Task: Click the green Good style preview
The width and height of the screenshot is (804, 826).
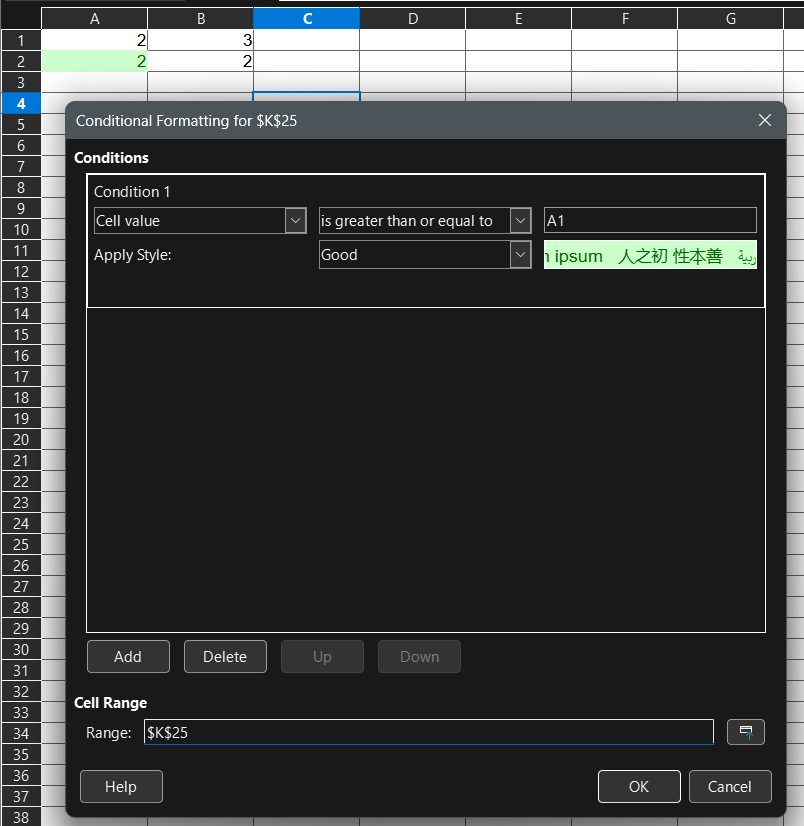Action: coord(649,255)
